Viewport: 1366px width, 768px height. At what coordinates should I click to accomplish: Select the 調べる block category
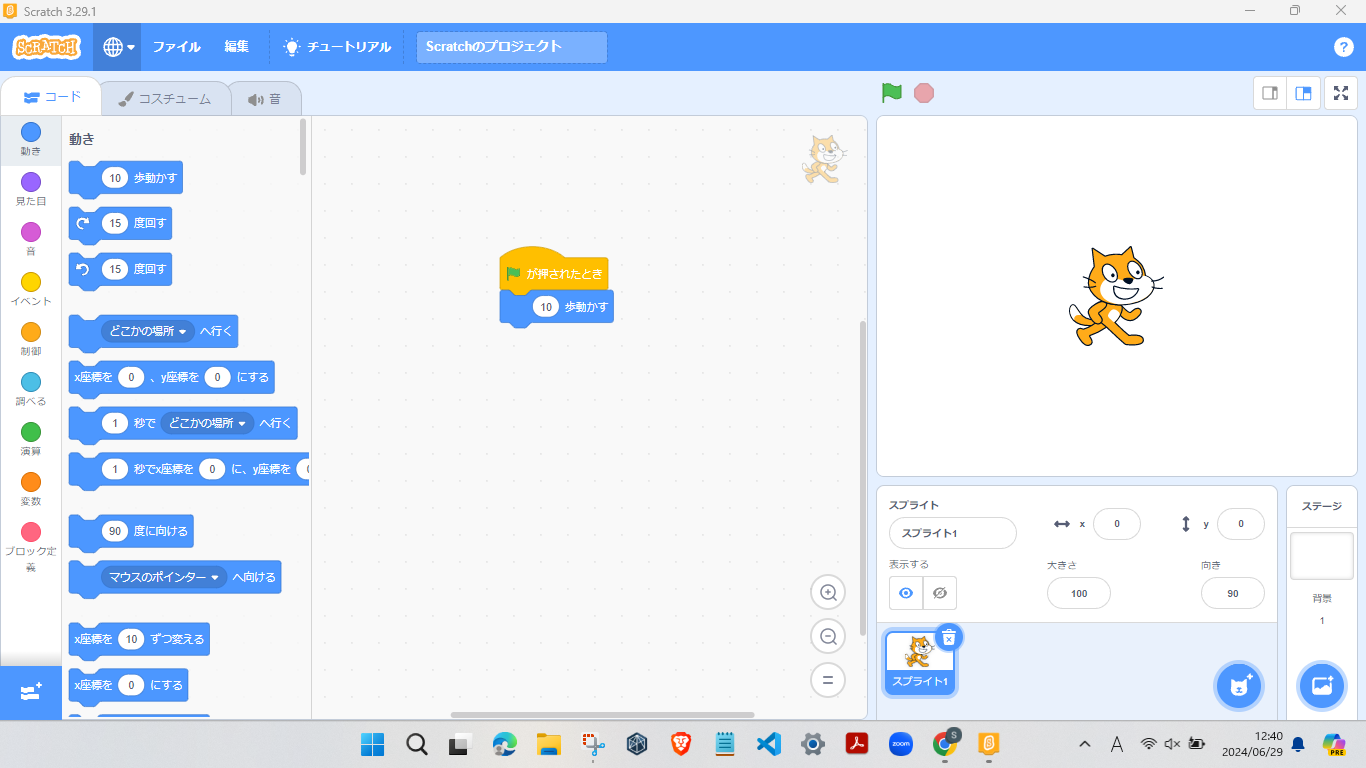click(31, 389)
